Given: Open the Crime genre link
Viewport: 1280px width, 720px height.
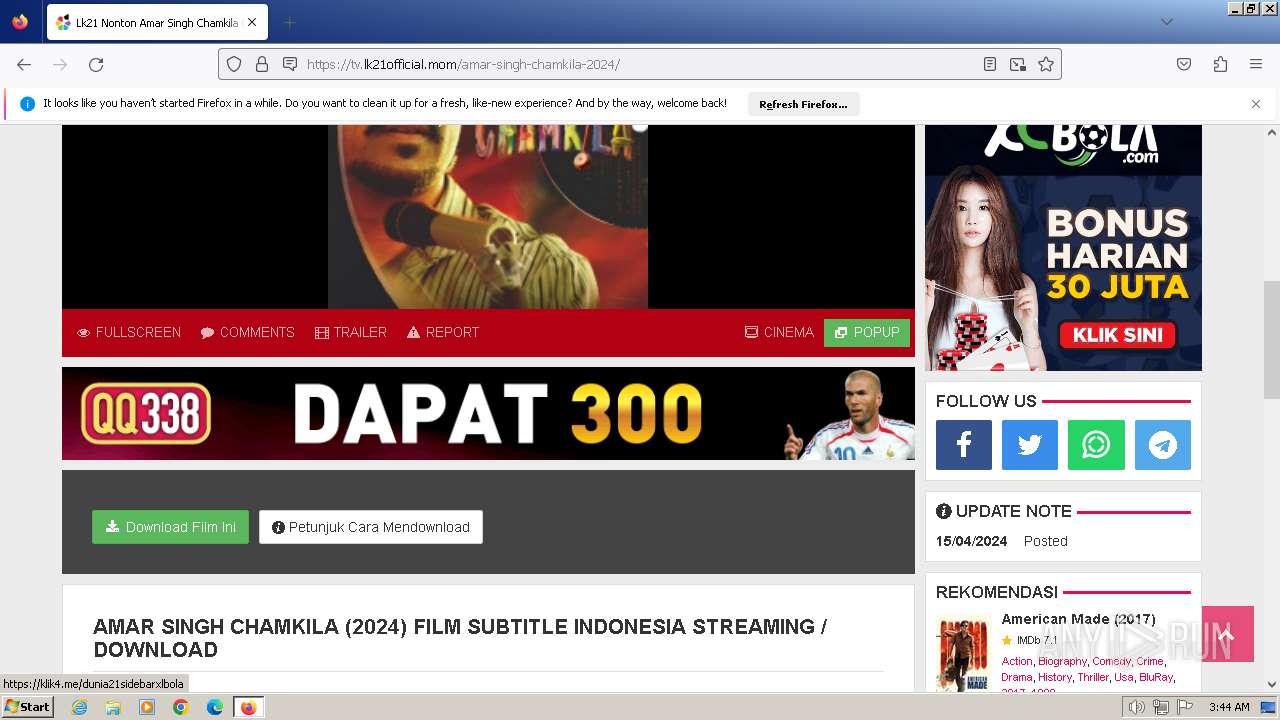Looking at the screenshot, I should 1150,661.
